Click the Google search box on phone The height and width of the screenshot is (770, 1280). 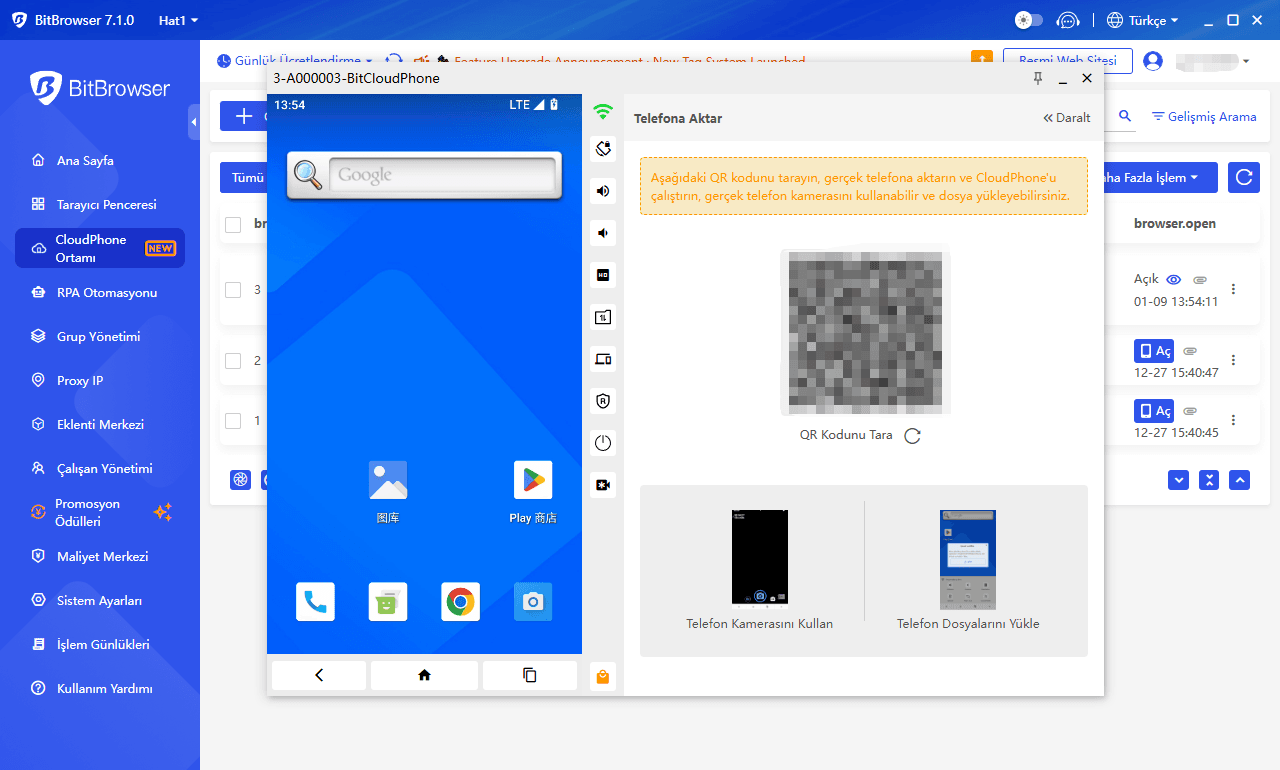(441, 175)
